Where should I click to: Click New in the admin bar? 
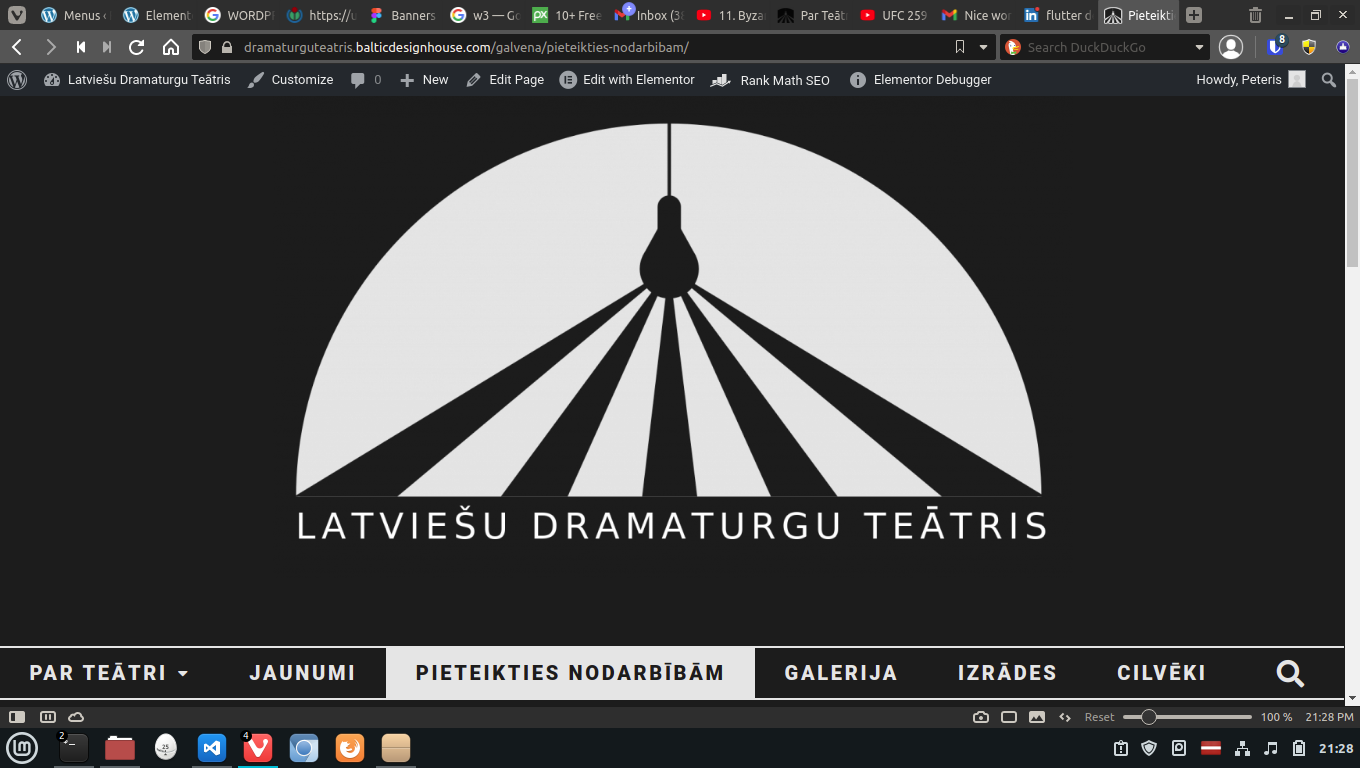coord(424,80)
